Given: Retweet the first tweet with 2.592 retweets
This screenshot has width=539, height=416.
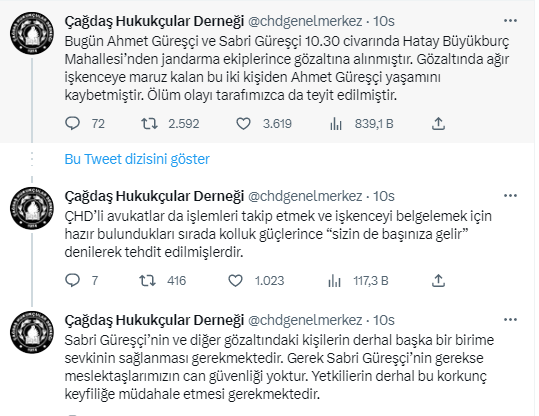Looking at the screenshot, I should click(150, 123).
